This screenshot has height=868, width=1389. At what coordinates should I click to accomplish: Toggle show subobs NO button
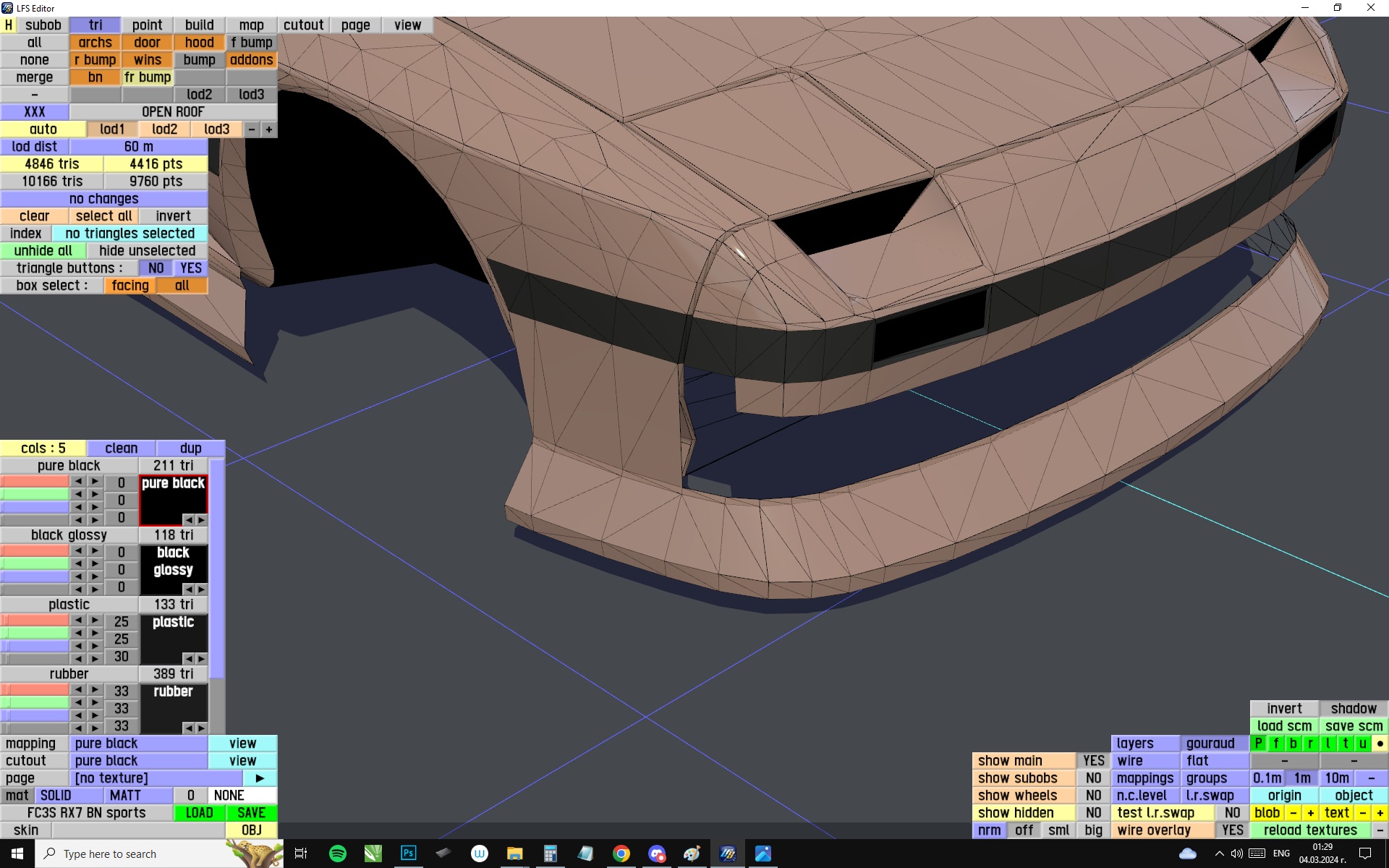[x=1093, y=778]
